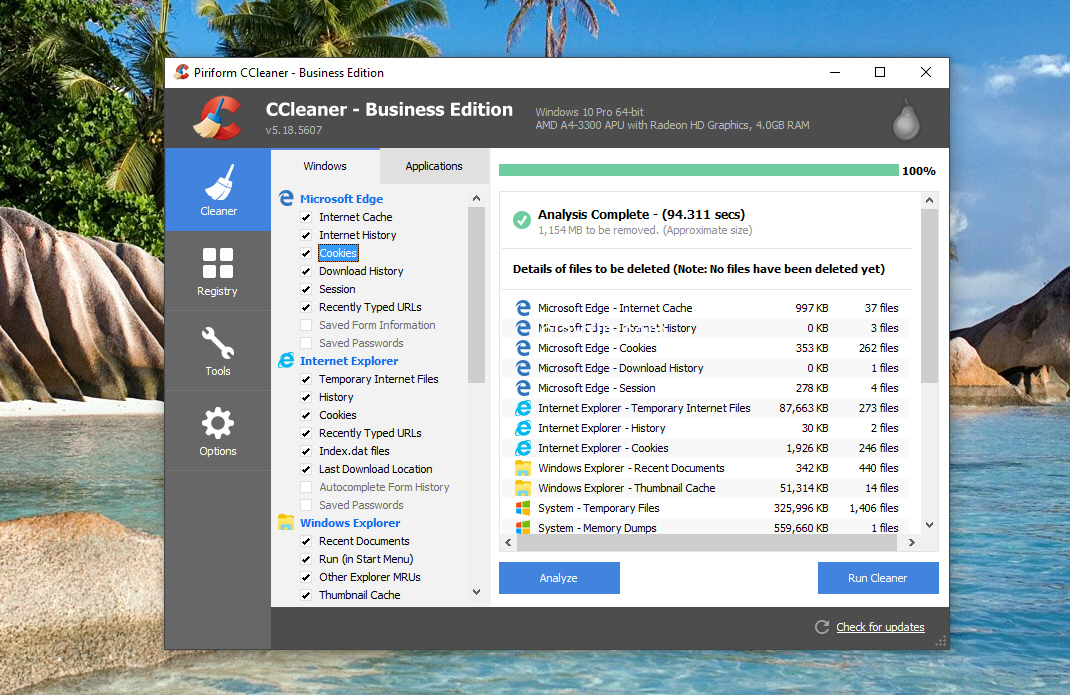Screen dimensions: 1070x695
Task: Click the Edge icon beside Internet Cache result
Action: coord(523,308)
